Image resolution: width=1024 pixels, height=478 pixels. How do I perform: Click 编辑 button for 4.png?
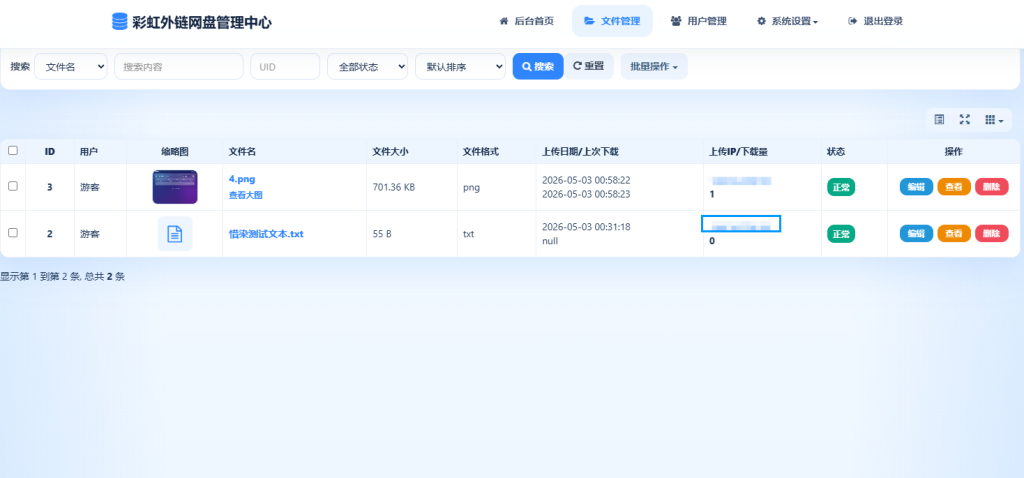(917, 187)
